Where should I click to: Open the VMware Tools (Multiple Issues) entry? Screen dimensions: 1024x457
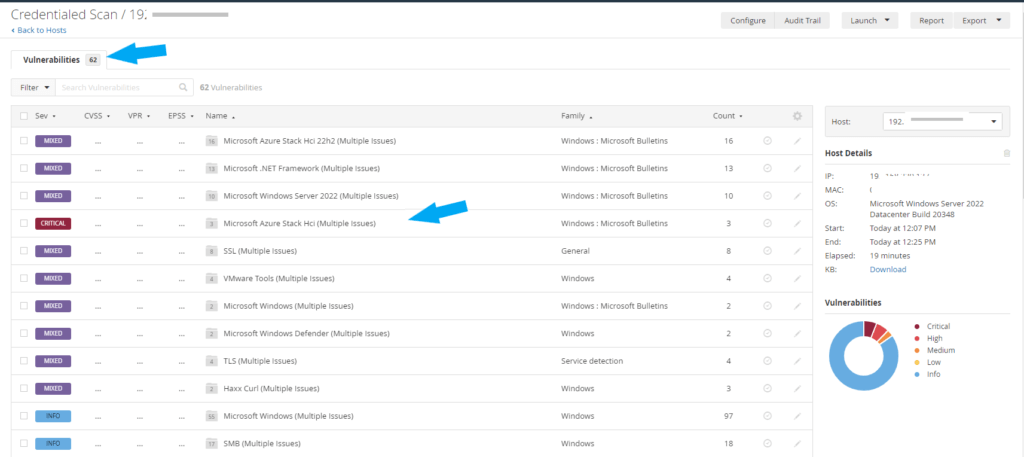[x=279, y=278]
